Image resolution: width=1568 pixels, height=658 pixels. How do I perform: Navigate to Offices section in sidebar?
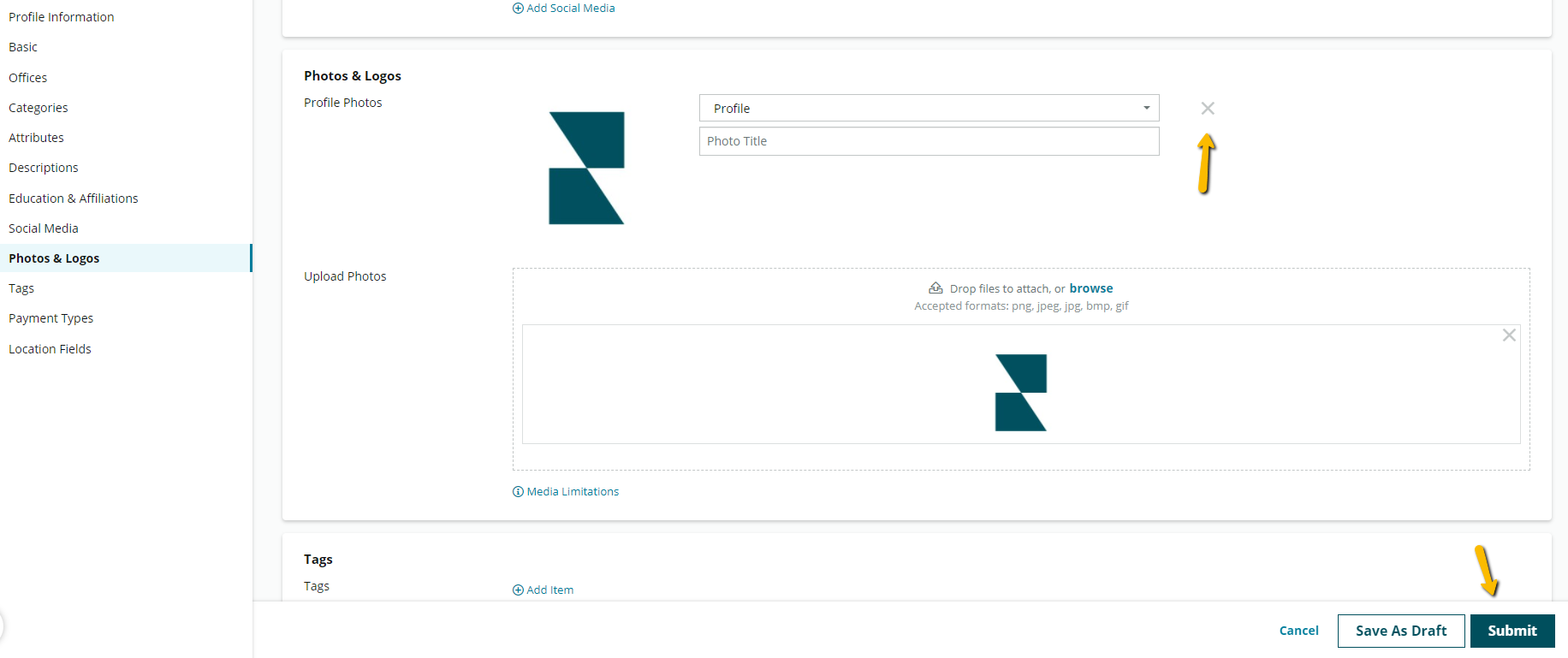(x=28, y=78)
